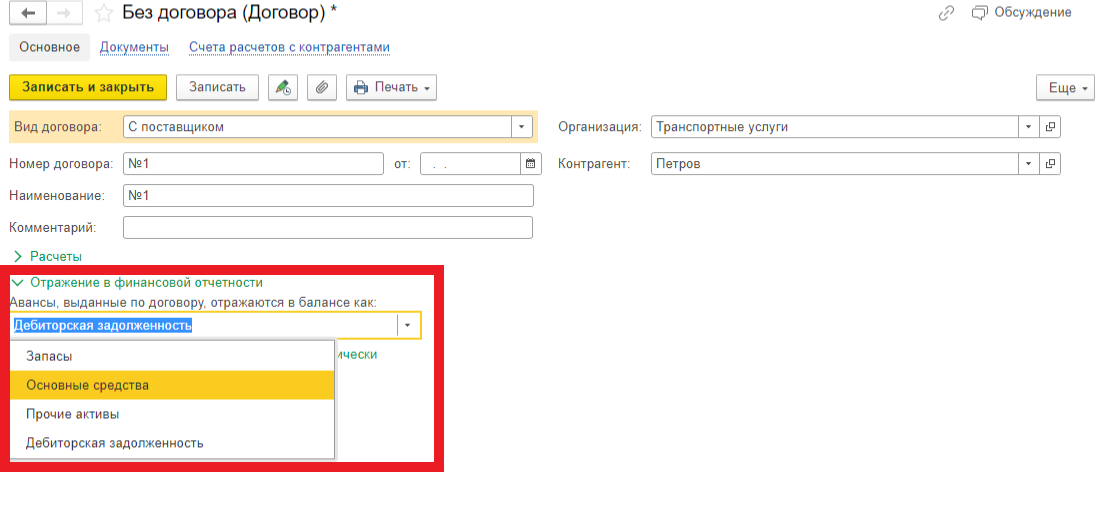Open the Организация dropdown list

tap(1029, 127)
